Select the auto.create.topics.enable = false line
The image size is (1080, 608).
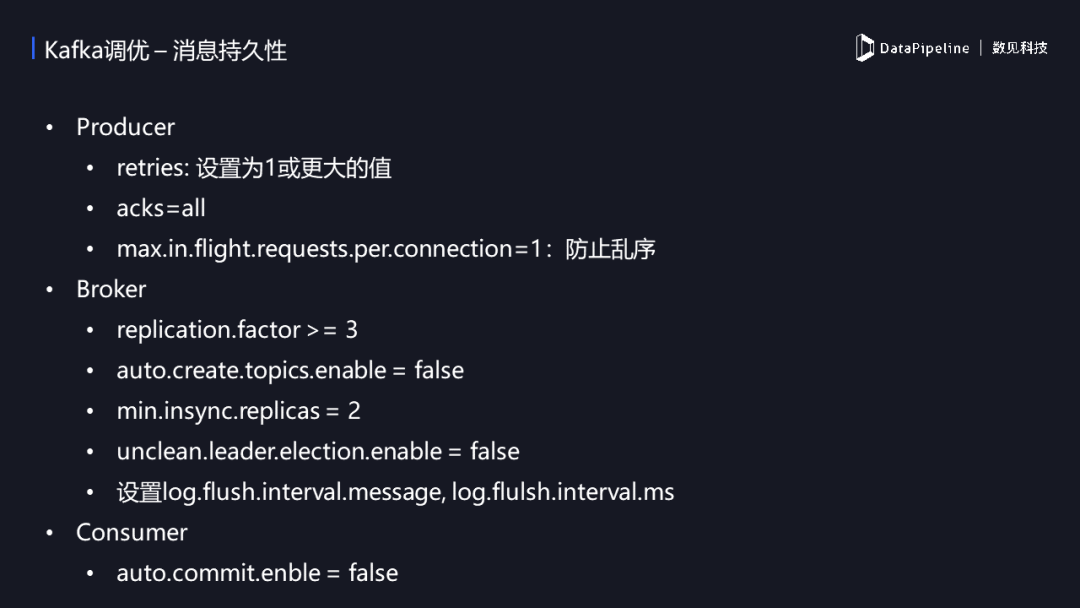[x=290, y=370]
